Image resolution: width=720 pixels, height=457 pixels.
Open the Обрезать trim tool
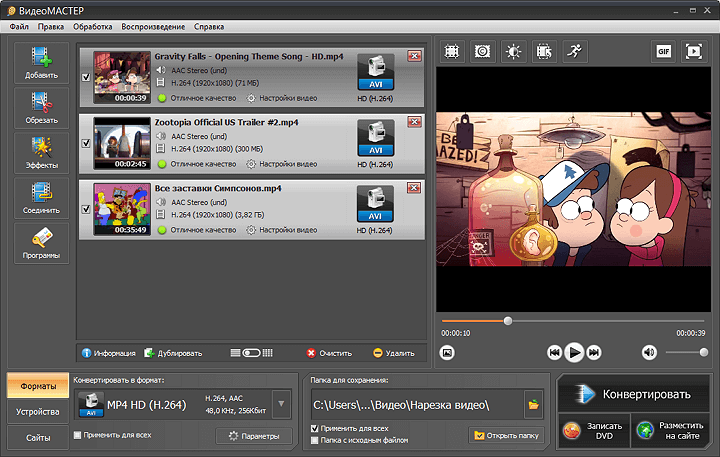[41, 107]
